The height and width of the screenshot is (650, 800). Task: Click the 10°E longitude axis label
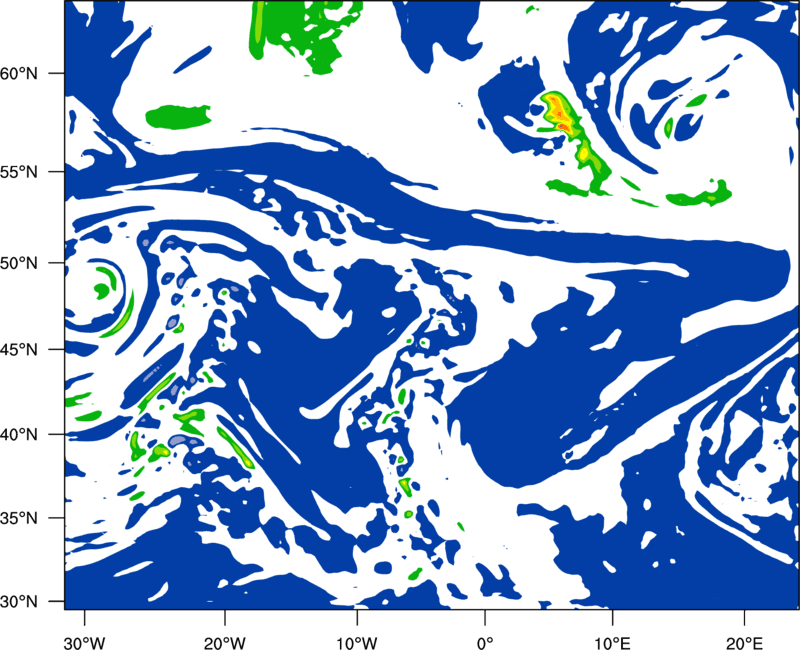click(x=612, y=642)
